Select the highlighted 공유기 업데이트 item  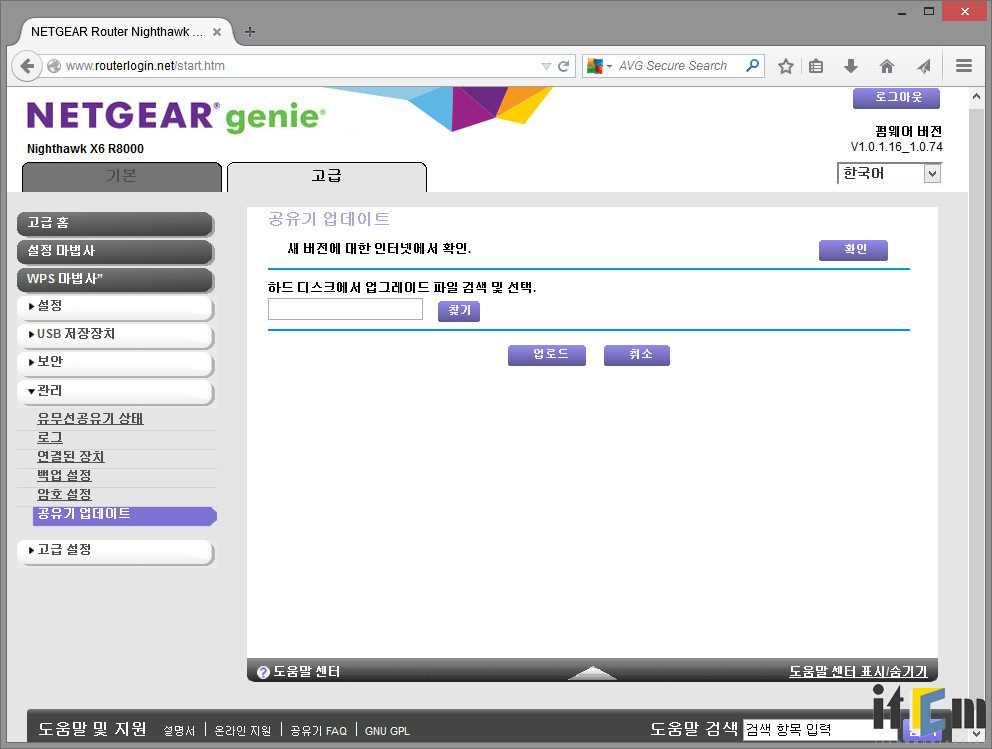pyautogui.click(x=125, y=515)
